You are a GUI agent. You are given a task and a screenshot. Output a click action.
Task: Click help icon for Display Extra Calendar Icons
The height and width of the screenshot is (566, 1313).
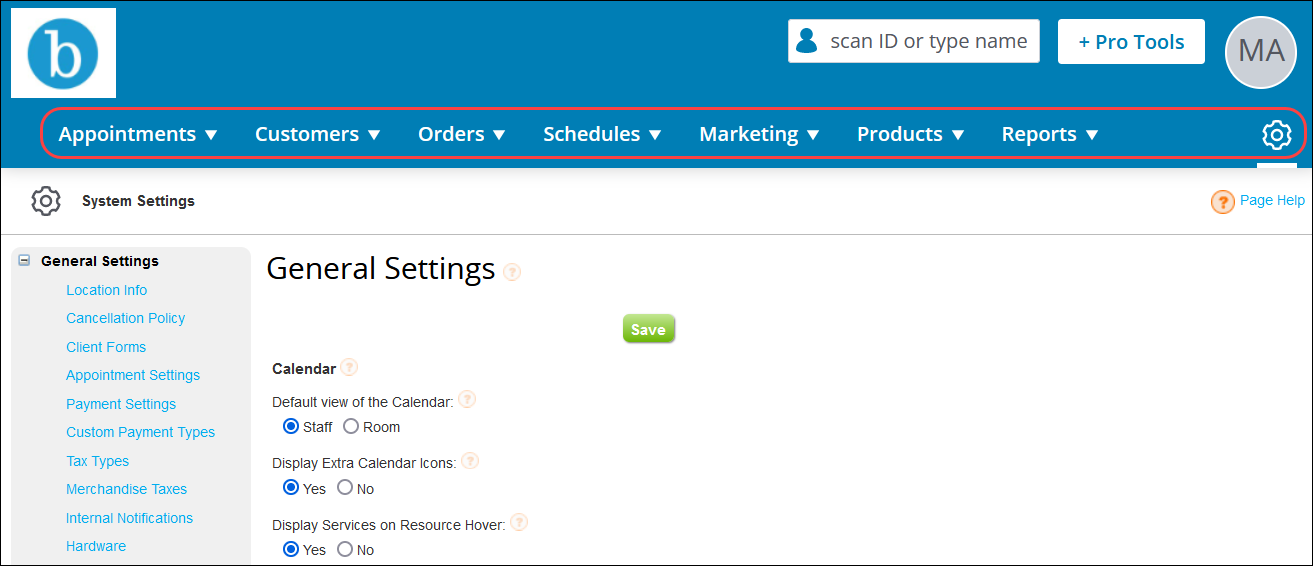(470, 462)
